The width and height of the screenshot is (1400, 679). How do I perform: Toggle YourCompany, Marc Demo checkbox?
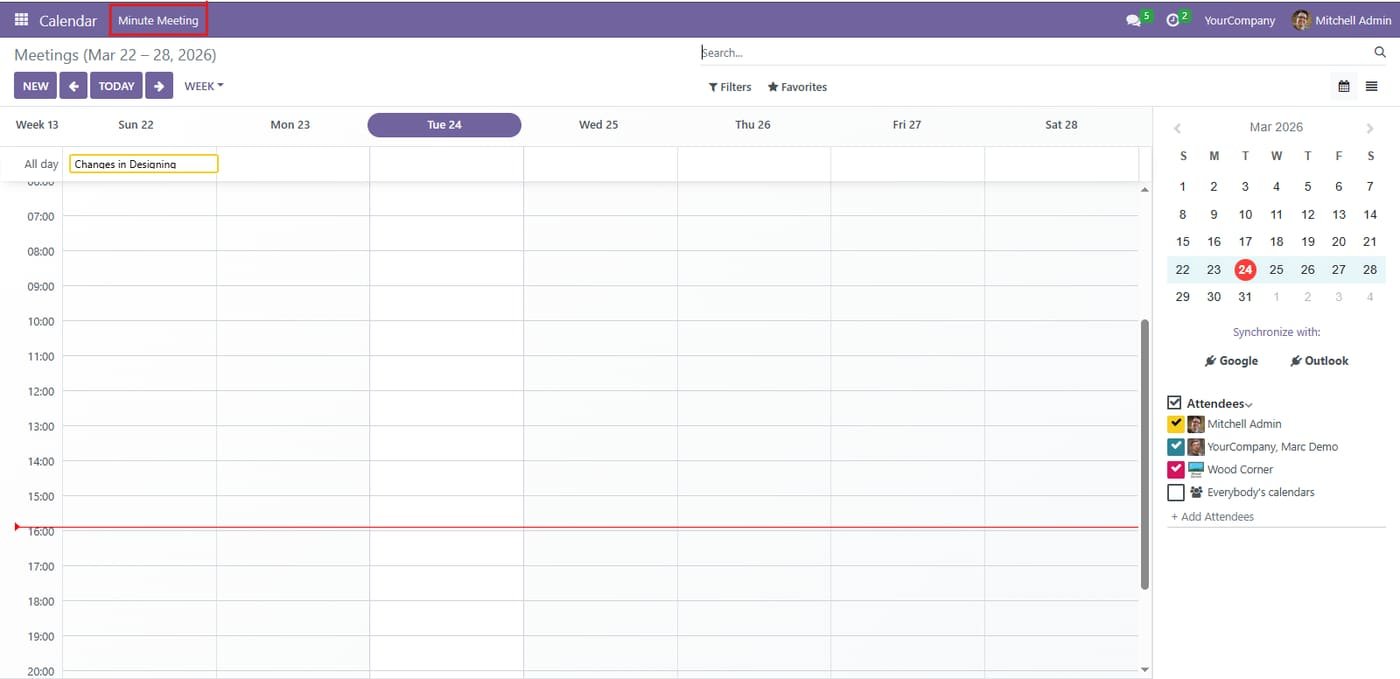coord(1176,447)
